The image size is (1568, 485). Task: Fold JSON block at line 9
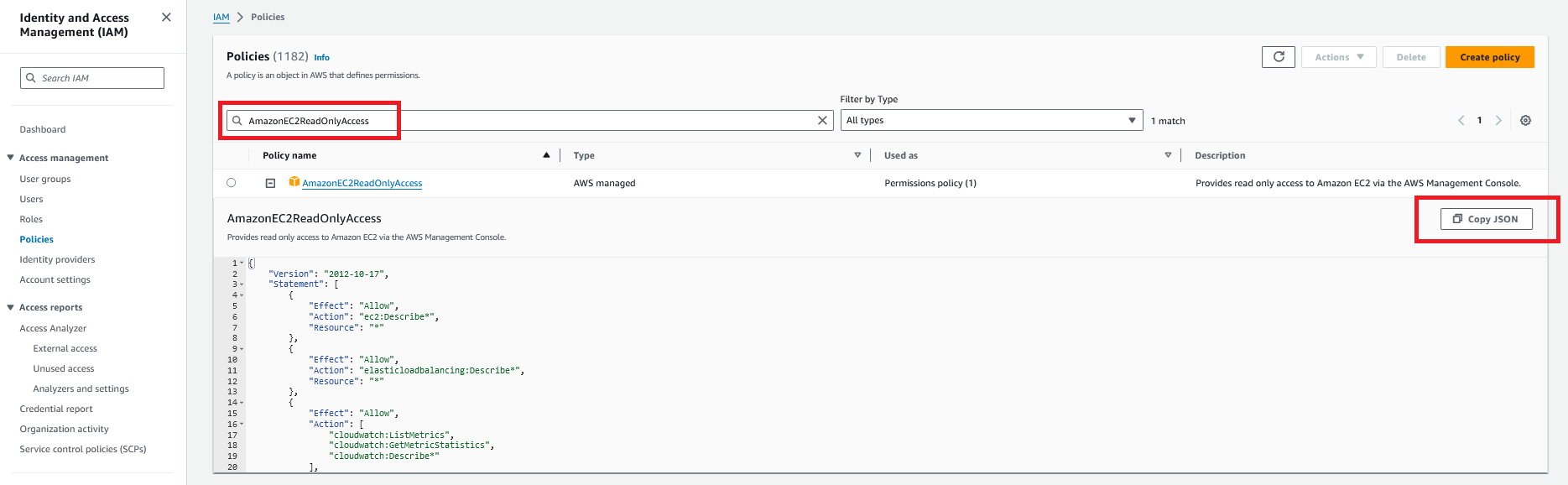[x=242, y=349]
